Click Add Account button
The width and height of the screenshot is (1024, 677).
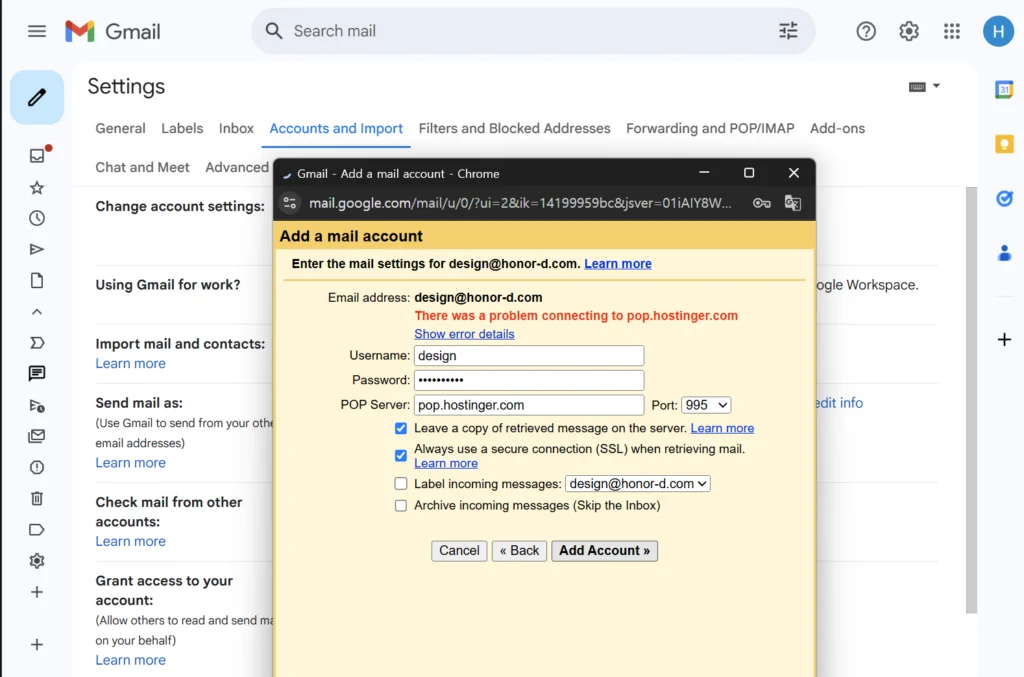point(604,550)
